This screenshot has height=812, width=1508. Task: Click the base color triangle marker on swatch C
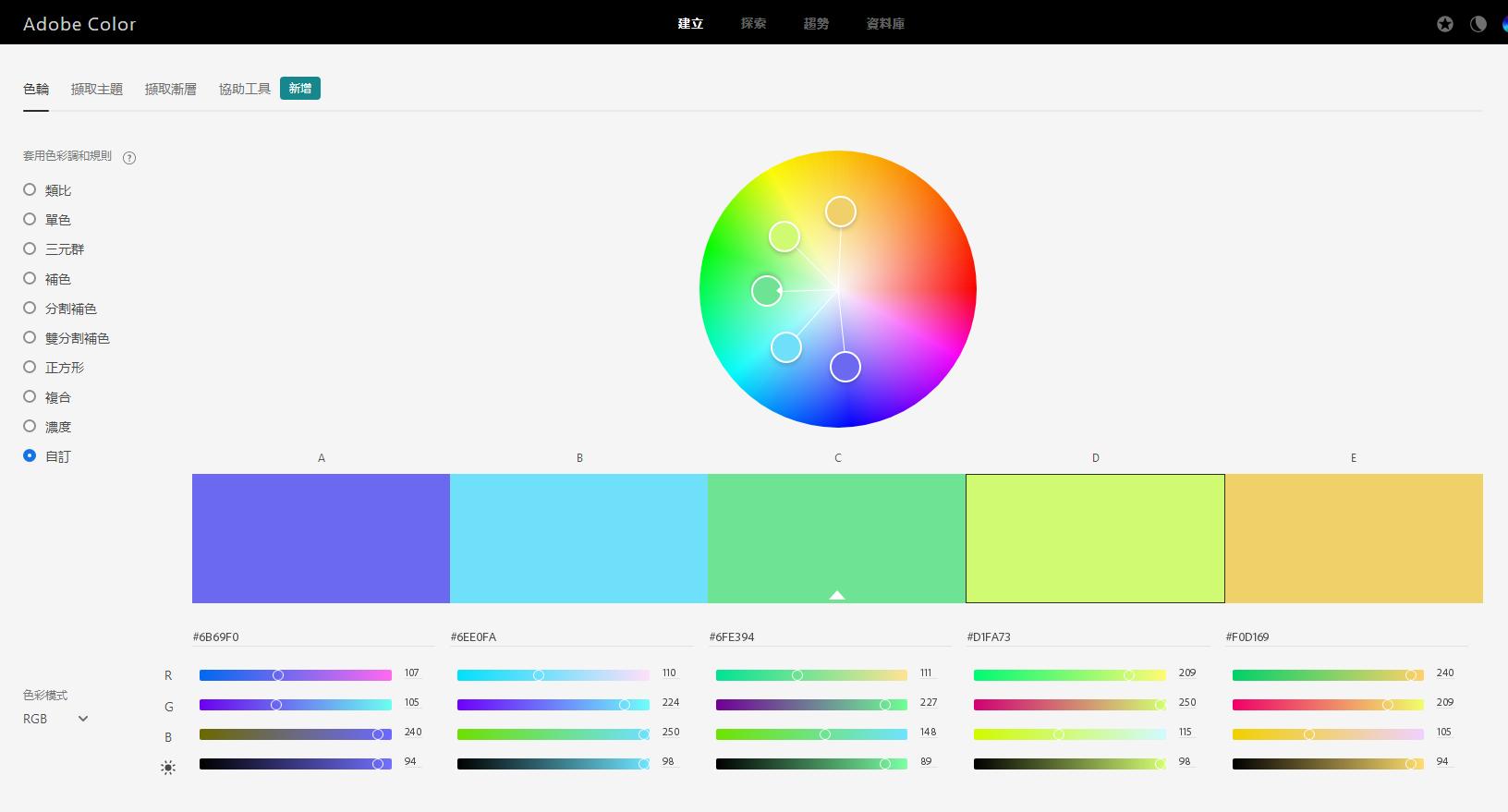click(837, 595)
